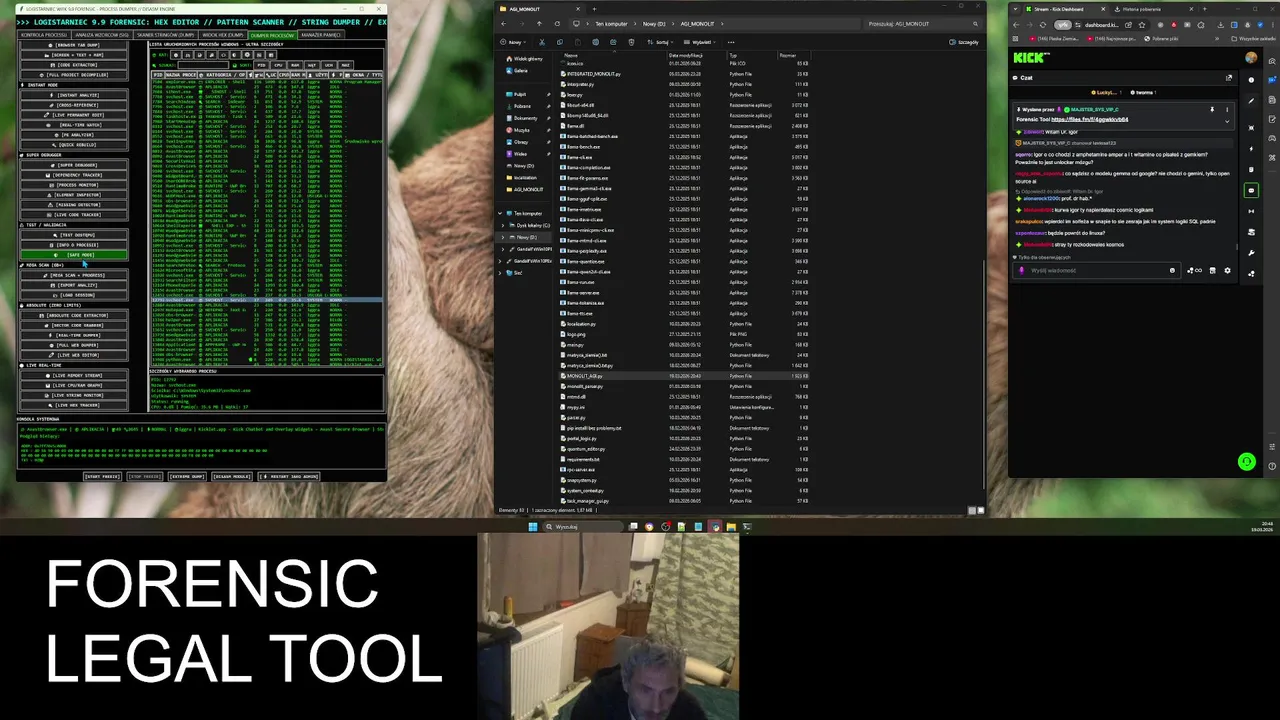1280x720 pixels.
Task: Click LIVE CPU/RAM GRAPH button
Action: tap(75, 385)
